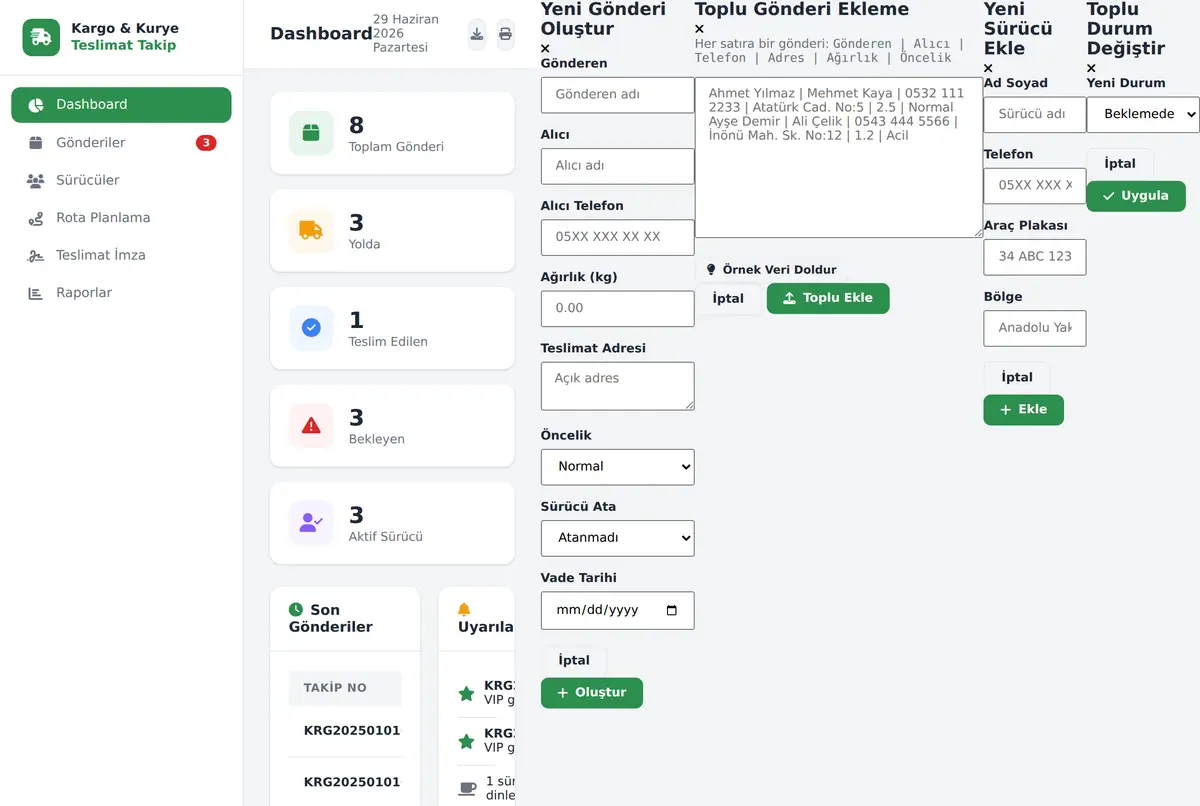This screenshot has width=1200, height=806.
Task: Click the red Bekleyen warning icon
Action: [x=311, y=425]
